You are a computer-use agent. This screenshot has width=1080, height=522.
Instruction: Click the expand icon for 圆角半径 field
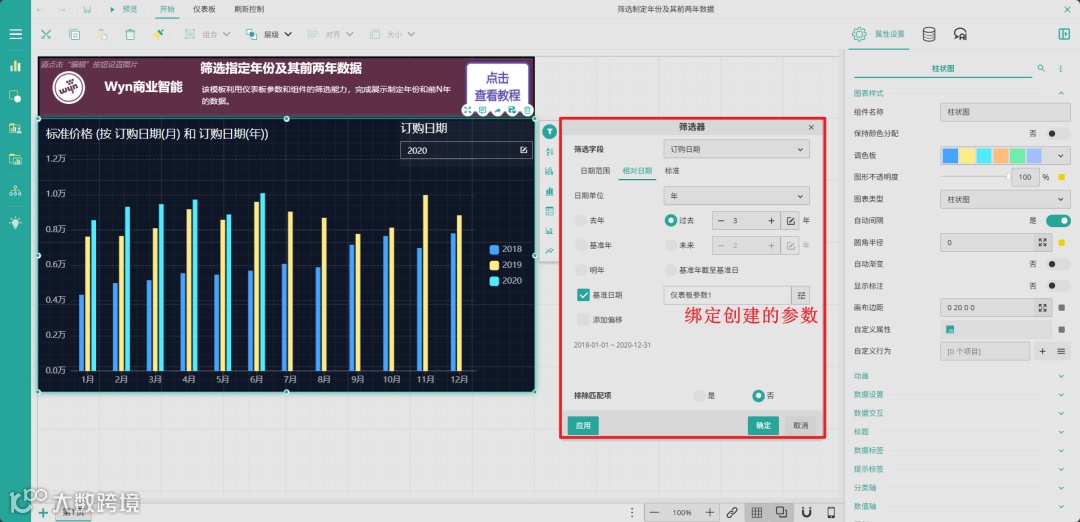1043,242
